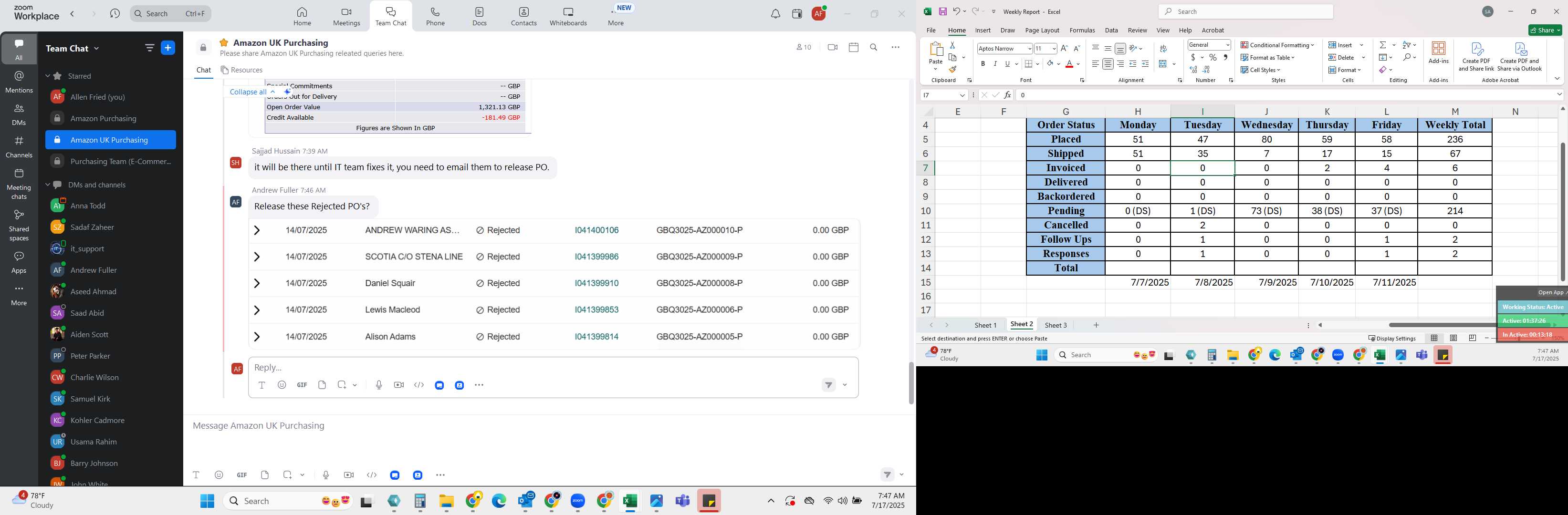Screen dimensions: 1568x515
Task: Click Increase Decimal in Number group
Action: point(1193,70)
